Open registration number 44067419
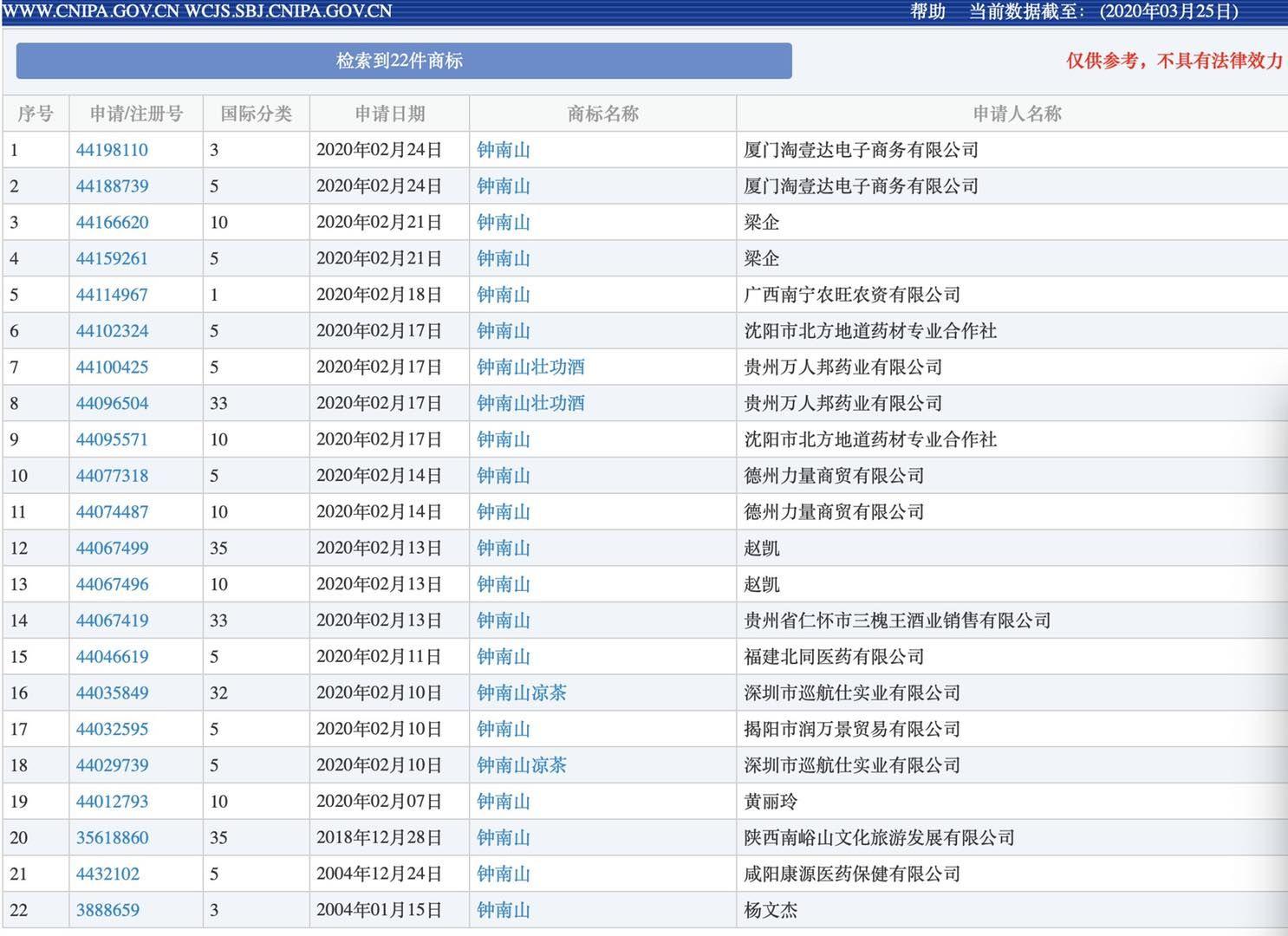 point(112,621)
